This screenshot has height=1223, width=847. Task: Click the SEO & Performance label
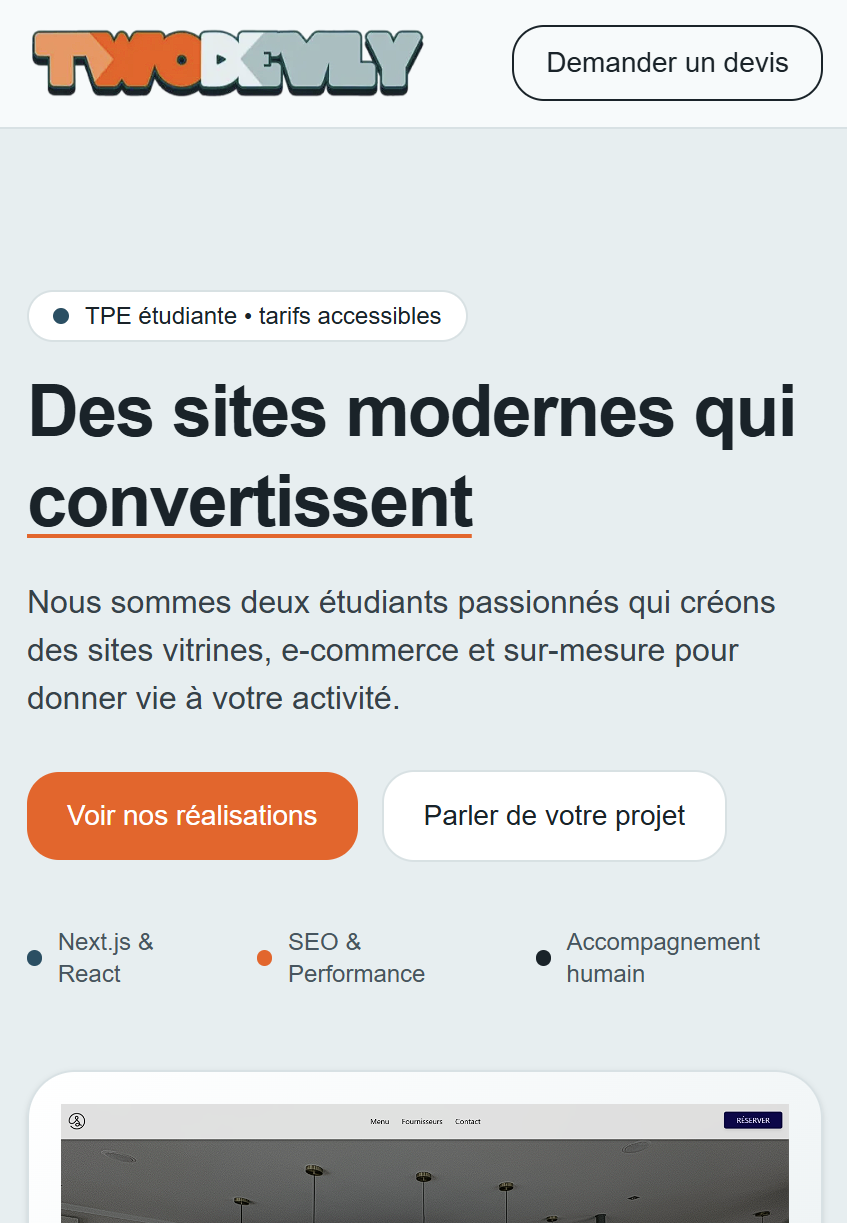pyautogui.click(x=356, y=957)
